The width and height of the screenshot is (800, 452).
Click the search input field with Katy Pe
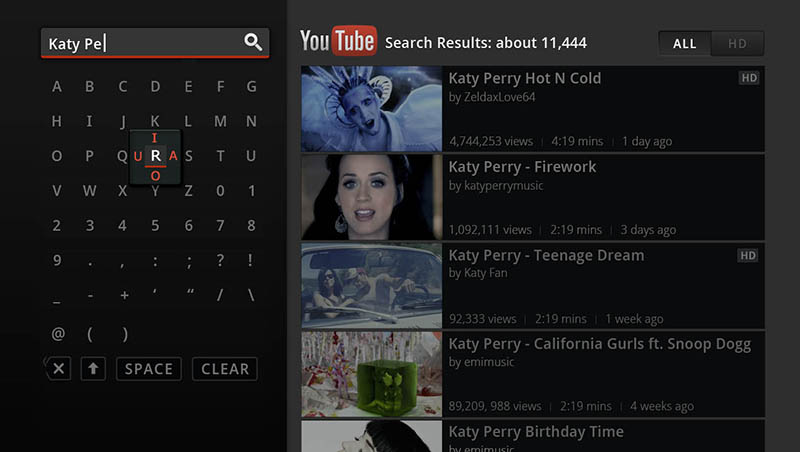[140, 43]
